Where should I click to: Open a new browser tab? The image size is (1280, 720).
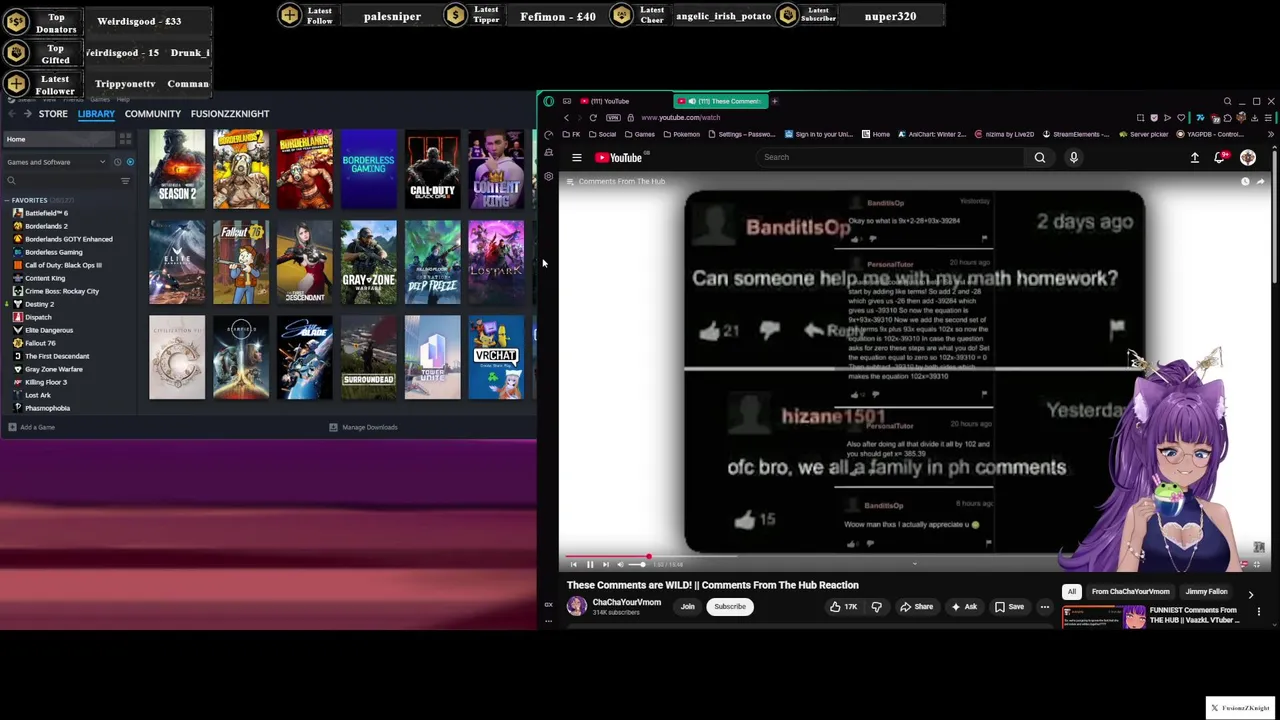774,101
